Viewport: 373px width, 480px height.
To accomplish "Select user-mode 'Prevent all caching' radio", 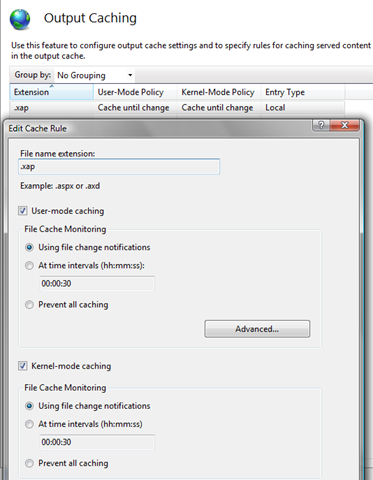I will click(x=29, y=305).
